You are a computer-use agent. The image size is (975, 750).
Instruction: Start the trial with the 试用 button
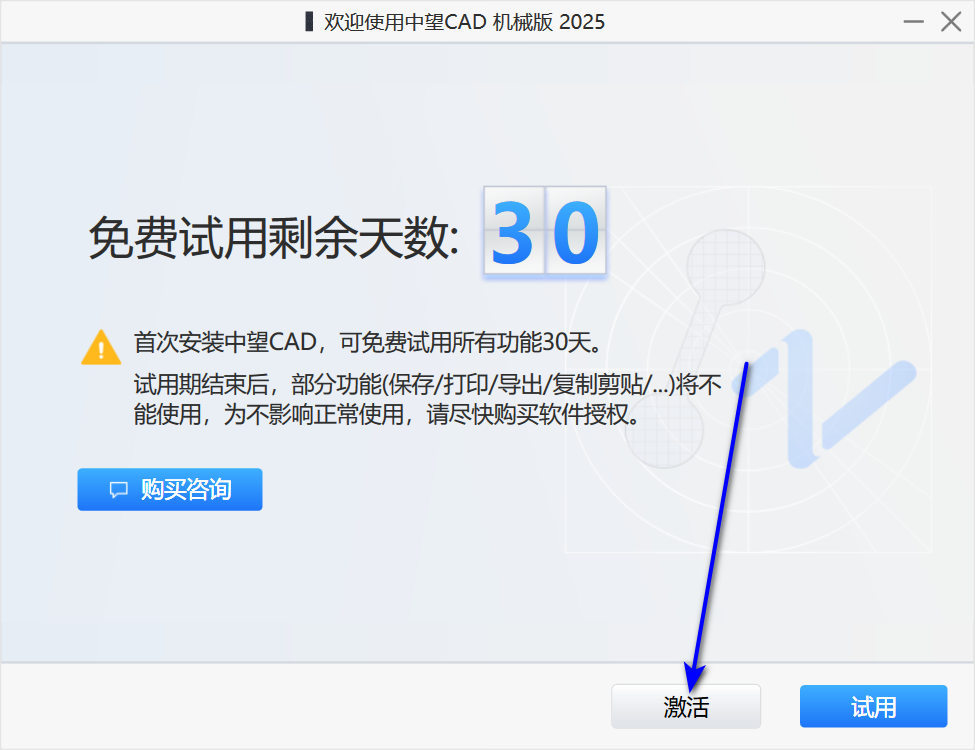pos(873,706)
